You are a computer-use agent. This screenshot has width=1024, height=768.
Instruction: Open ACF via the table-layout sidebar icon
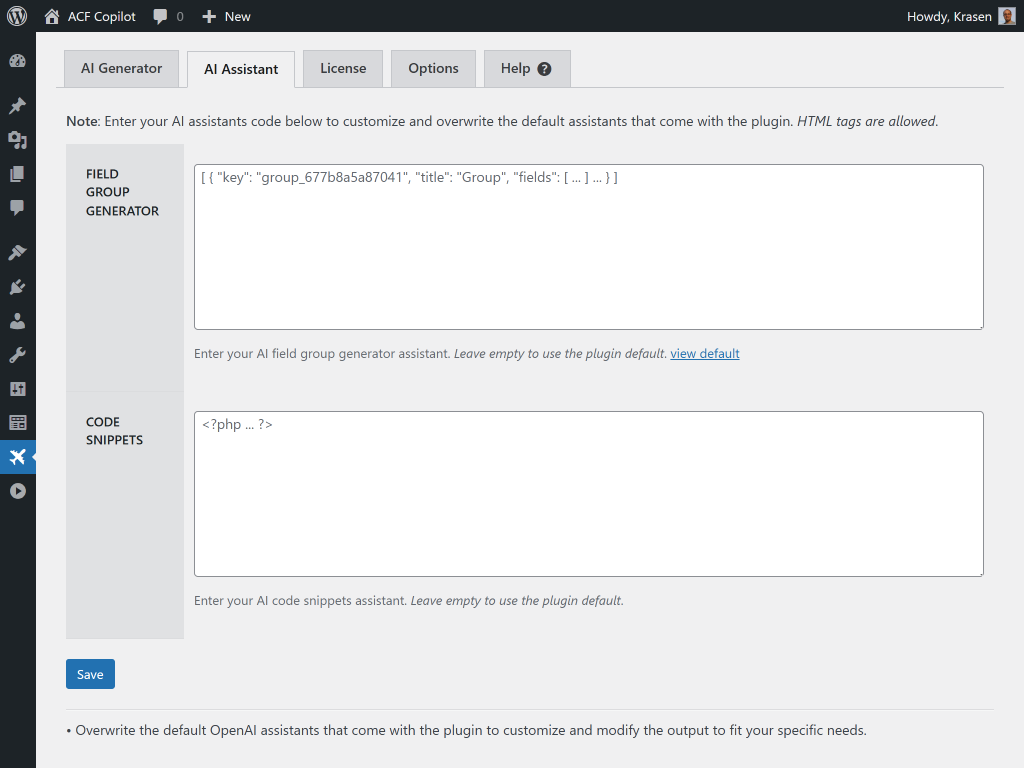point(18,423)
